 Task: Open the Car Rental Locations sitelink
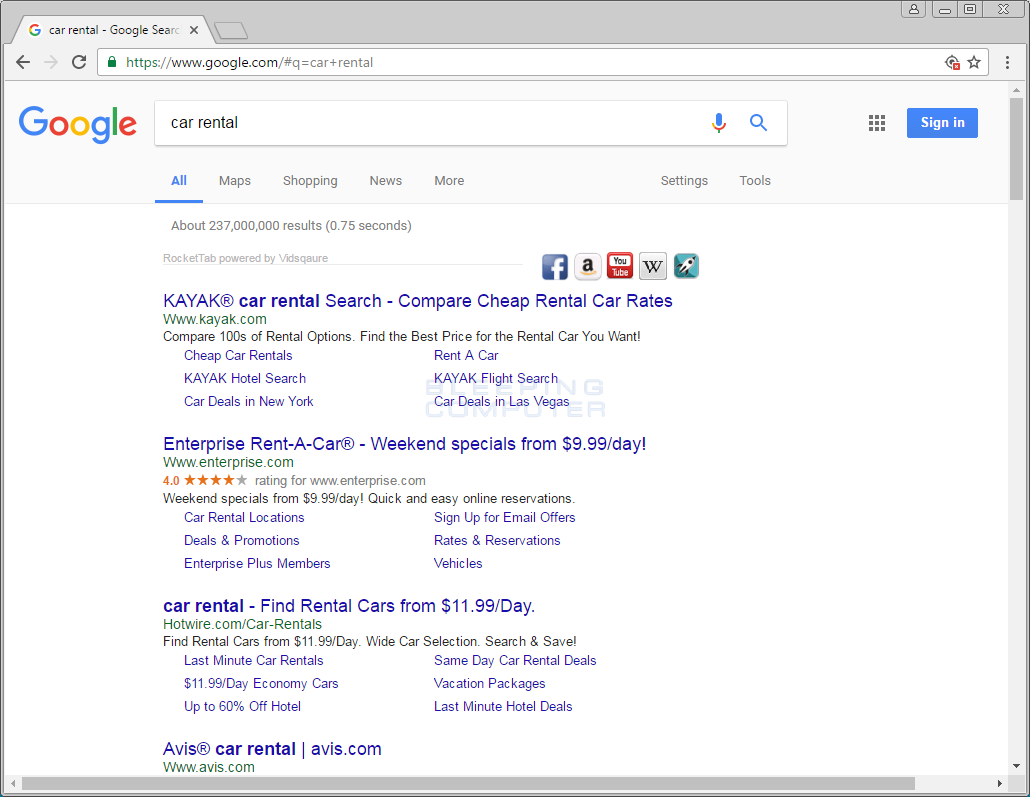244,518
